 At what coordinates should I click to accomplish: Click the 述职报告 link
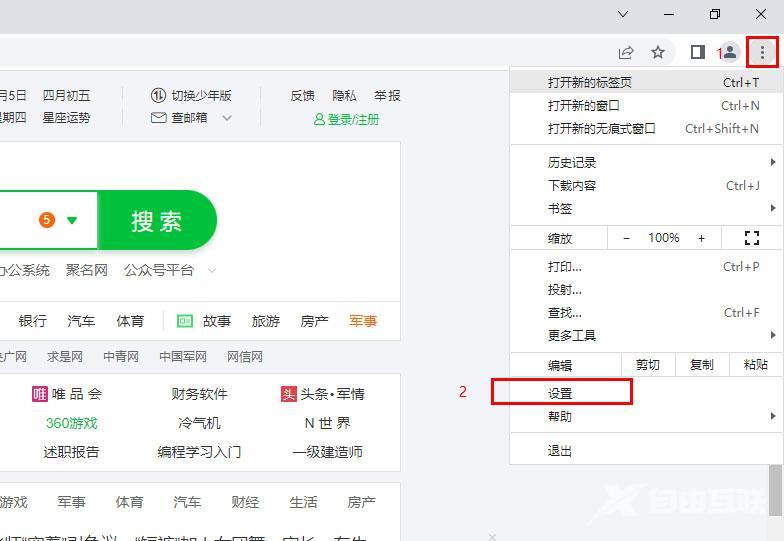coord(72,452)
